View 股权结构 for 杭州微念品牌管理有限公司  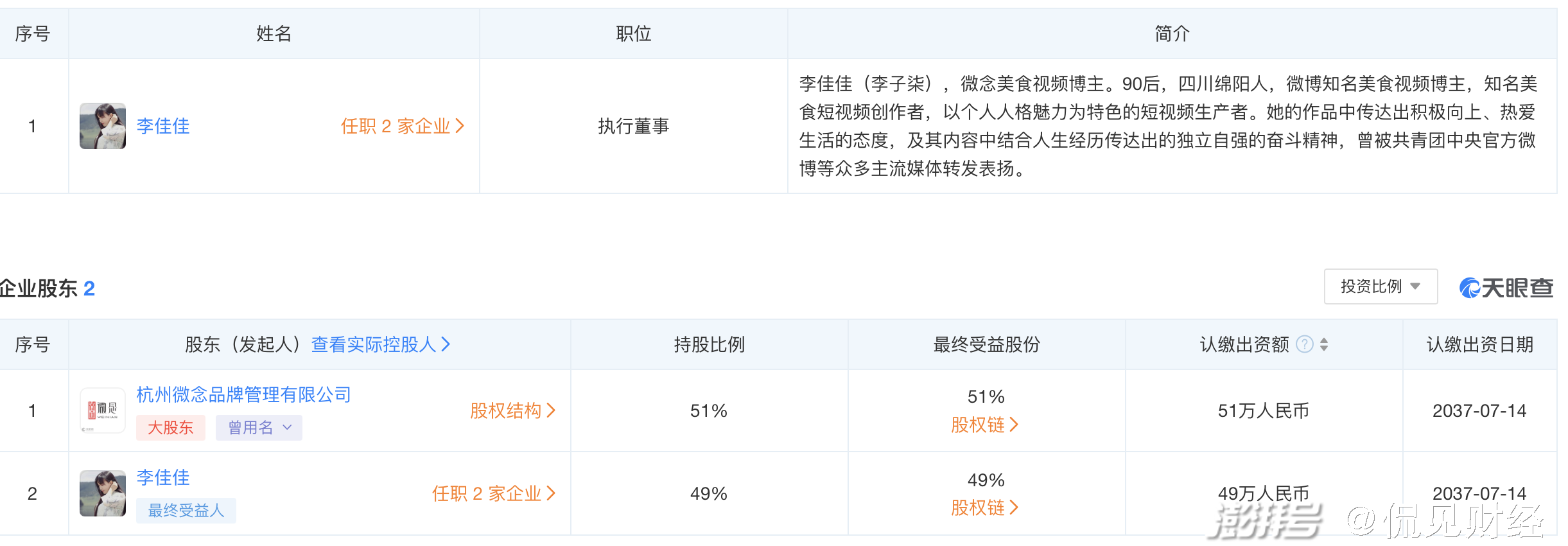512,410
